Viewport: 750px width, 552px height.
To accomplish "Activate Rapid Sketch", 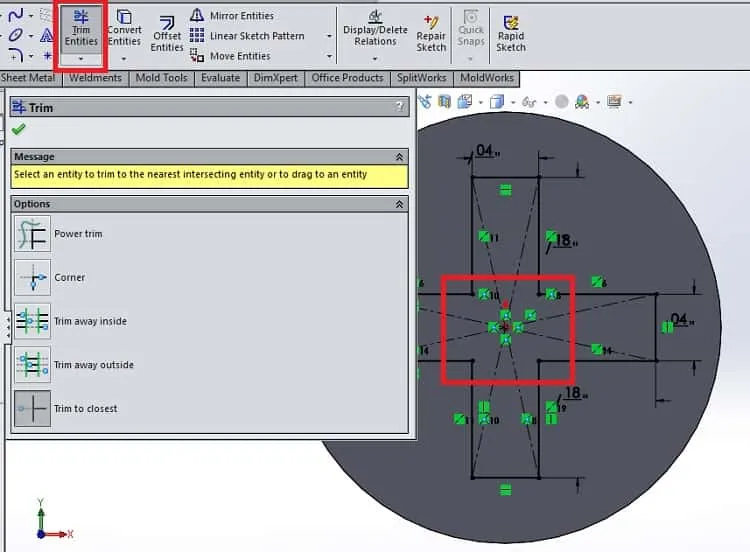I will coord(511,33).
